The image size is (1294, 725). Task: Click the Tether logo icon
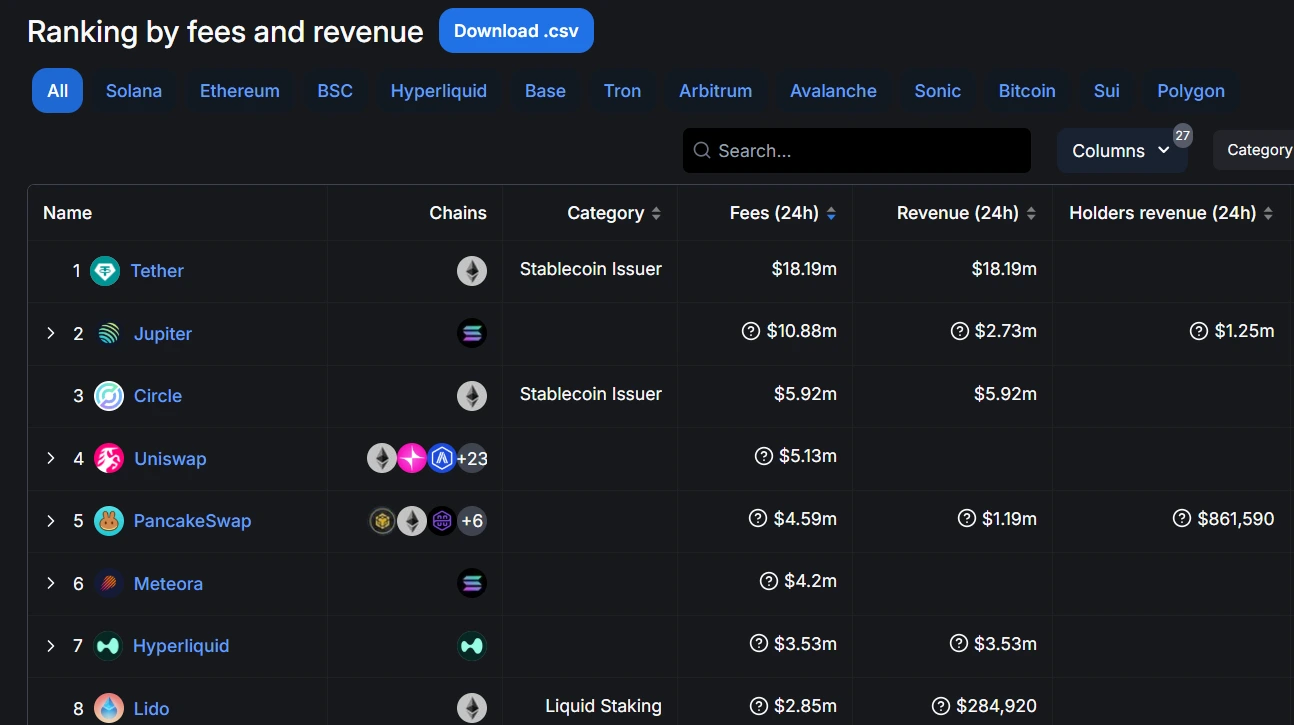(105, 271)
